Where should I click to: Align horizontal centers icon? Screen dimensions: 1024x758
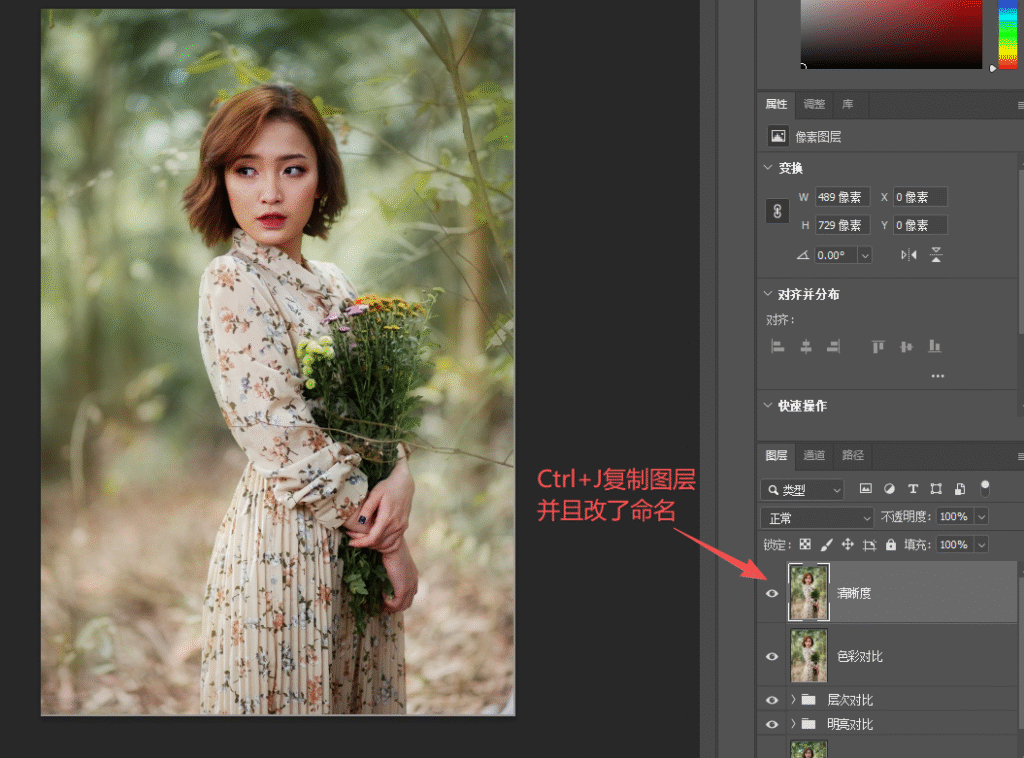click(806, 346)
